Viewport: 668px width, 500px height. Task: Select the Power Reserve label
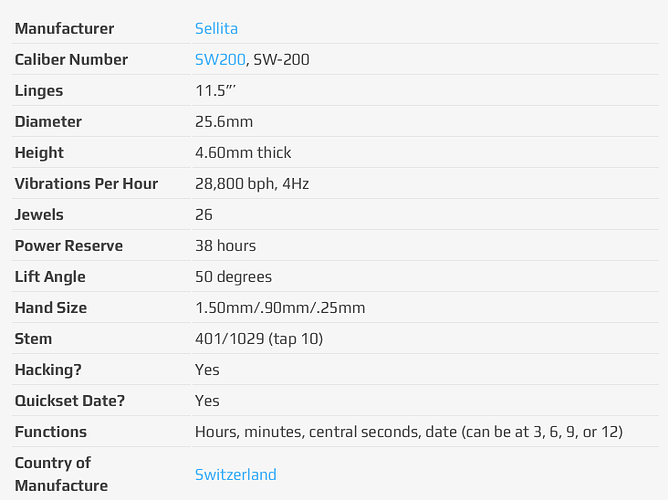[69, 246]
